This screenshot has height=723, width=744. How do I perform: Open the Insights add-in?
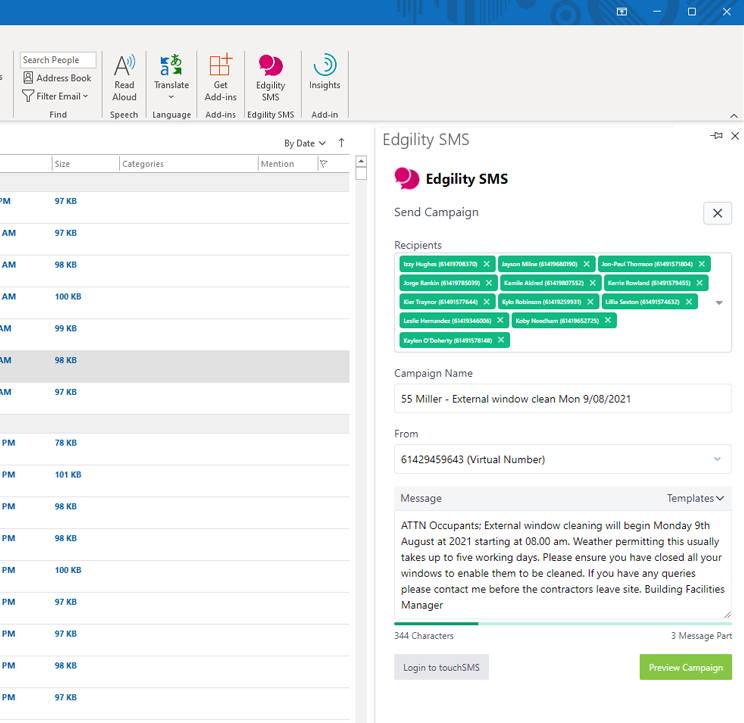click(x=325, y=72)
